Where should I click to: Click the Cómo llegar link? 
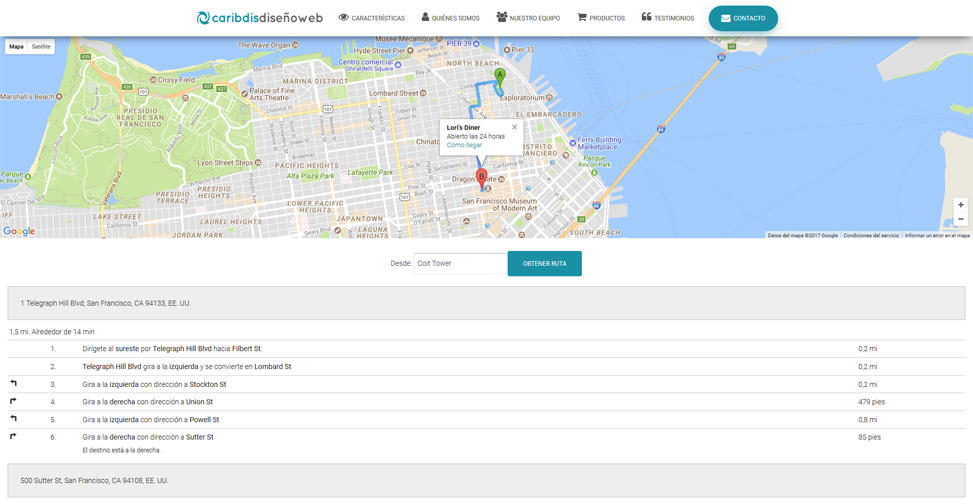point(464,145)
